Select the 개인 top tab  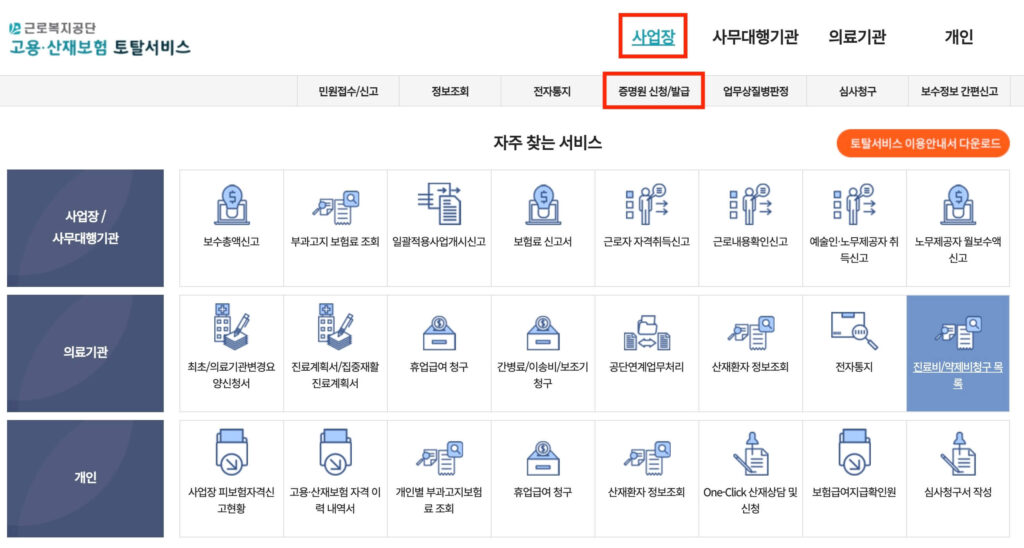[958, 38]
